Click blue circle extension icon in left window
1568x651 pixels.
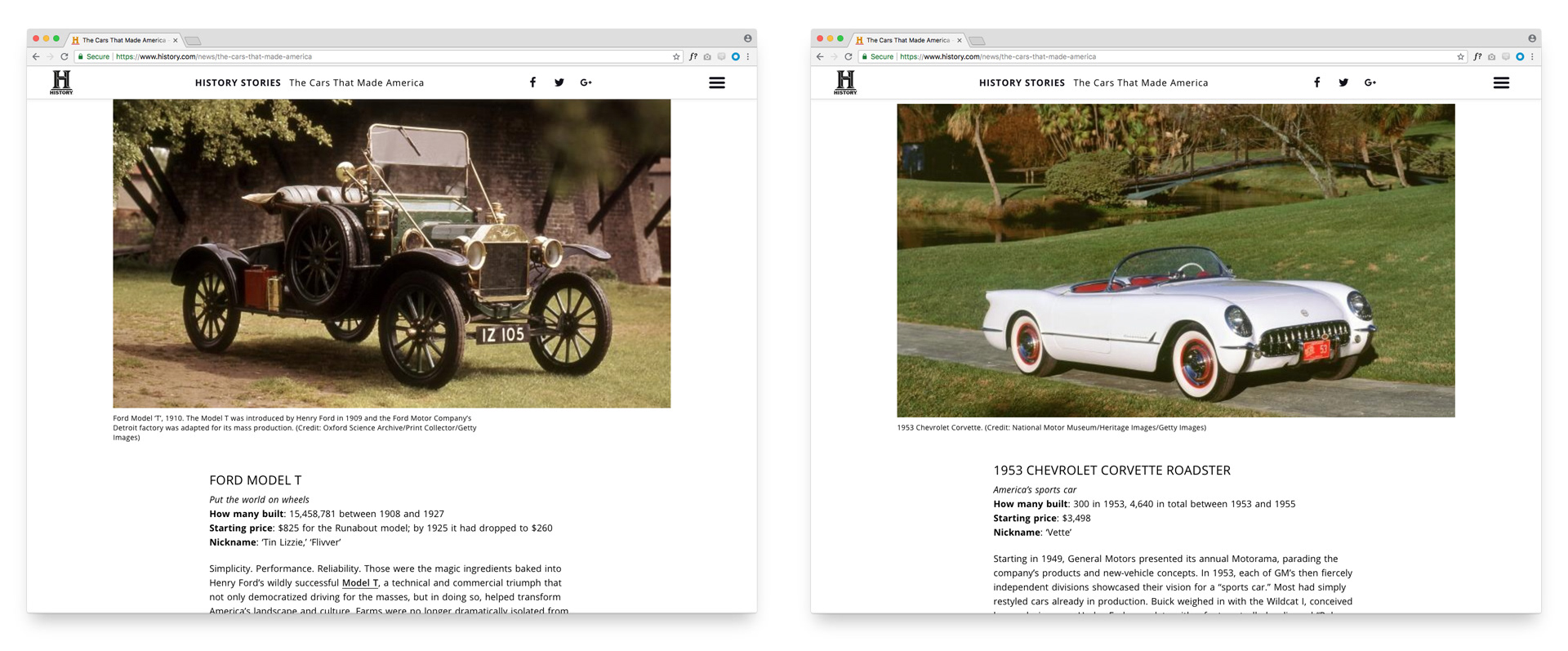tap(736, 56)
